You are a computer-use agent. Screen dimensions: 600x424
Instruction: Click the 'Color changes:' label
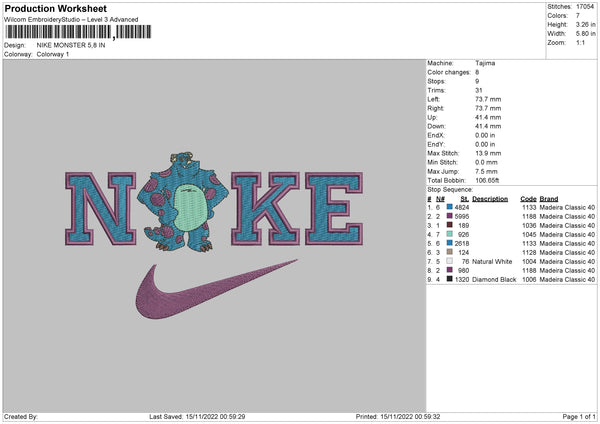(x=449, y=72)
